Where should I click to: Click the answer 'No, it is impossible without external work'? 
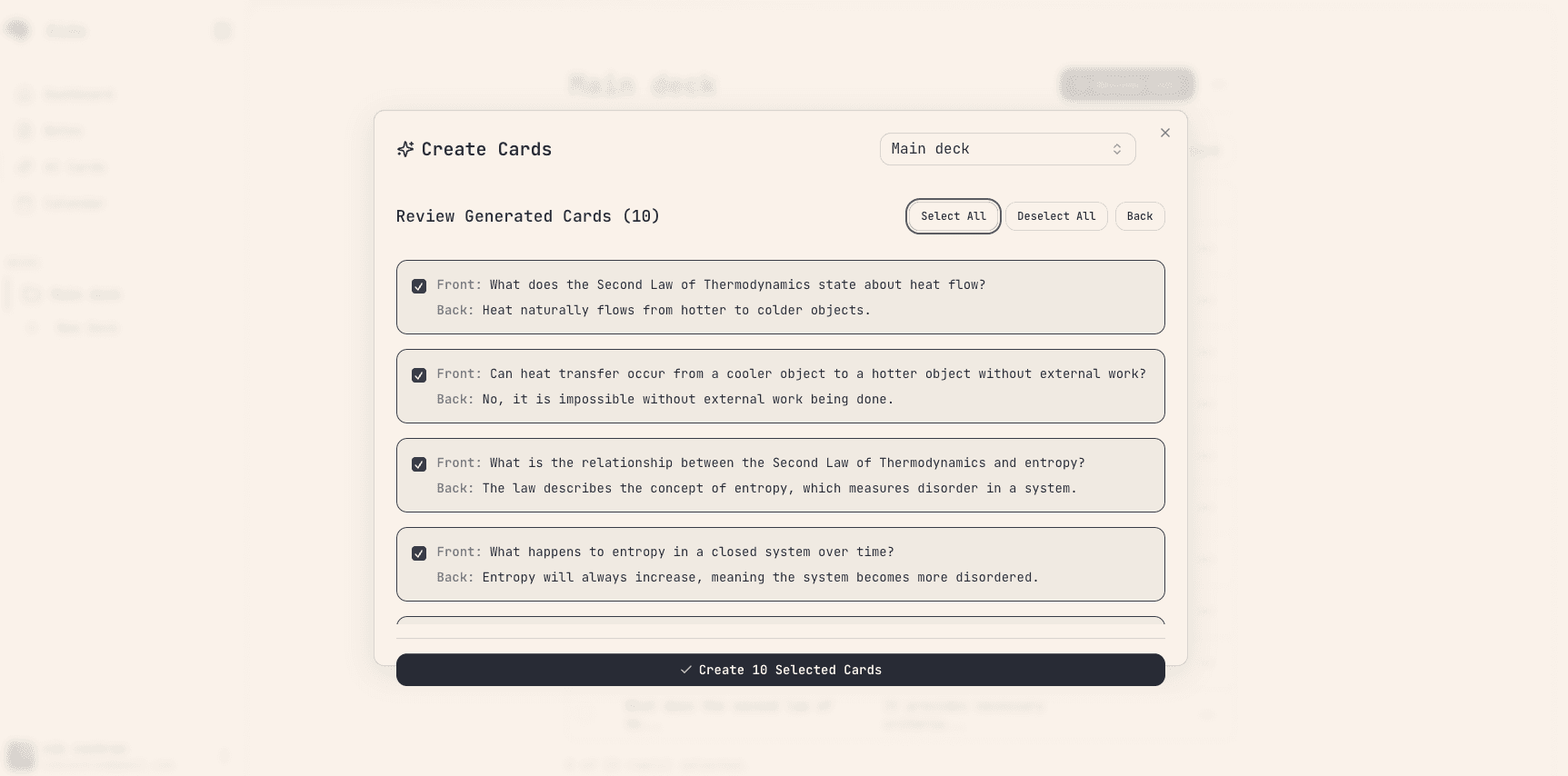(687, 399)
